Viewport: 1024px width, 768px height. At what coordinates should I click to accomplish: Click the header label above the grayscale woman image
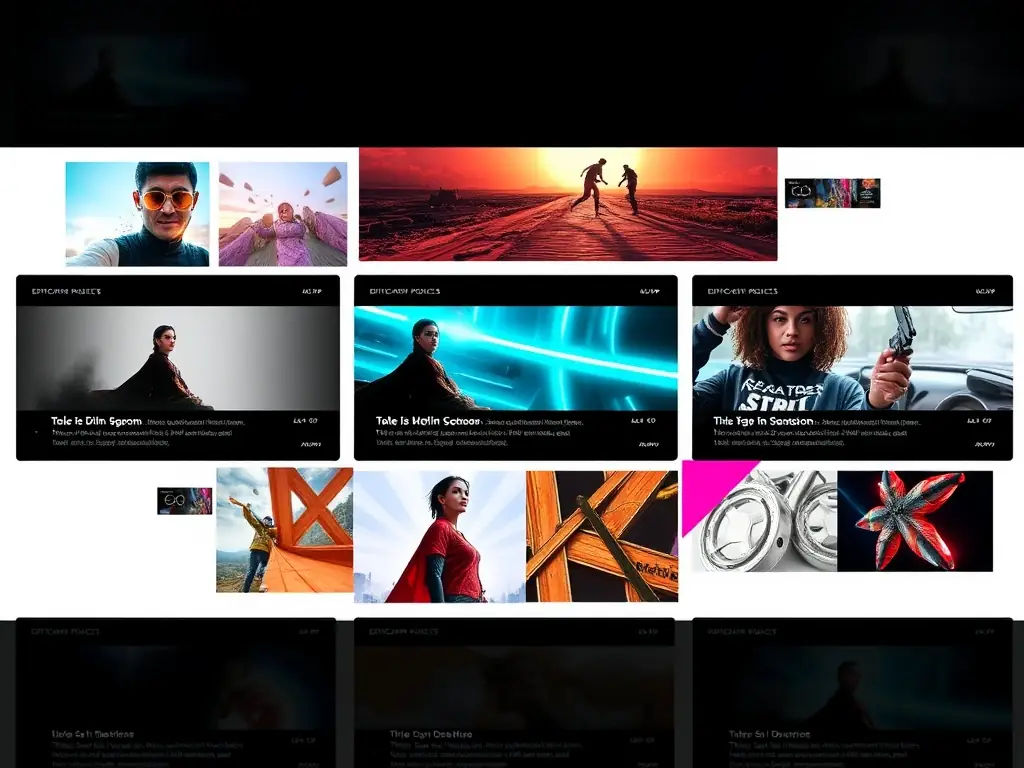[67, 291]
